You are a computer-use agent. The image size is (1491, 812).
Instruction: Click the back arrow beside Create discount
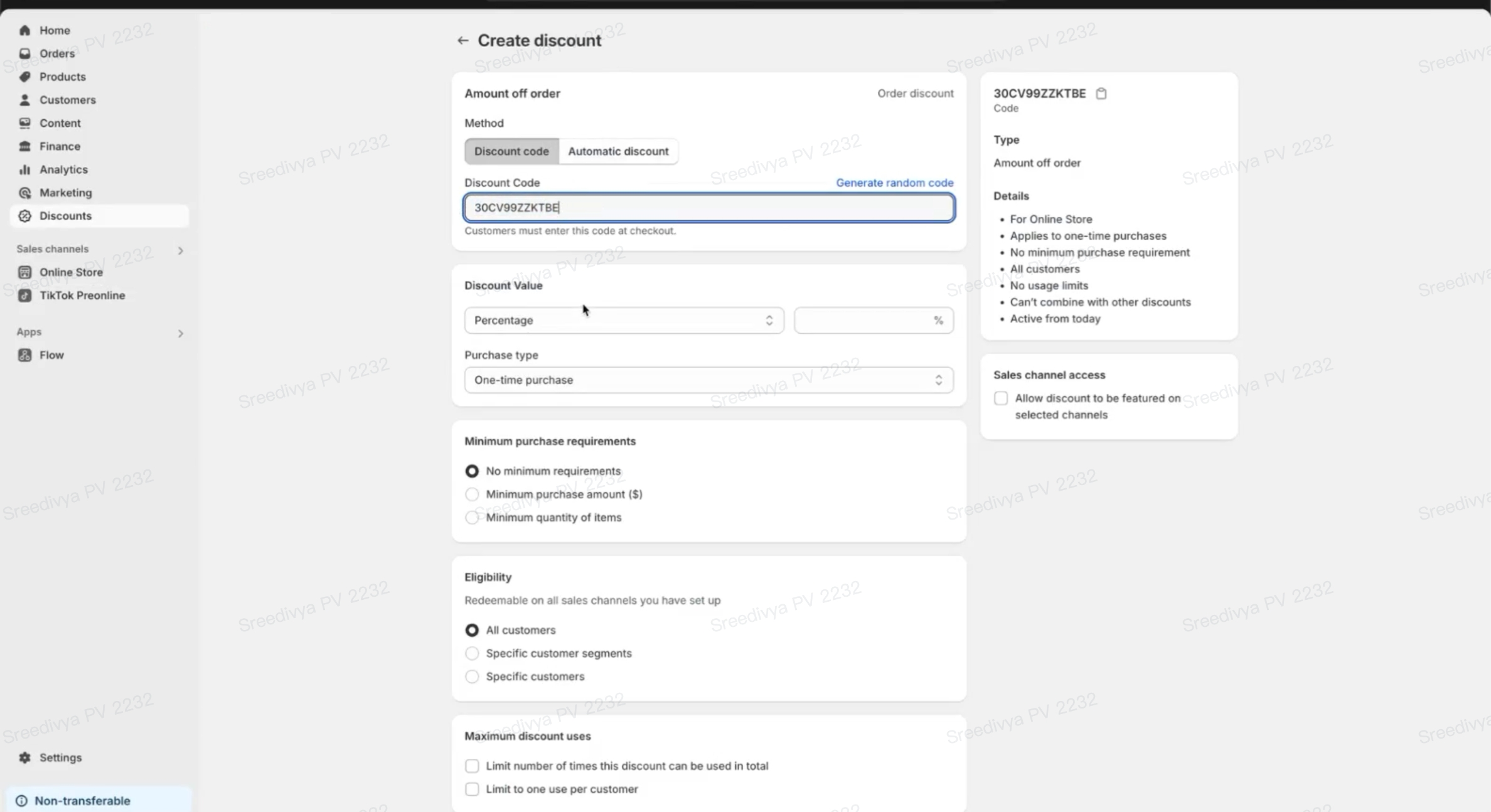click(462, 41)
